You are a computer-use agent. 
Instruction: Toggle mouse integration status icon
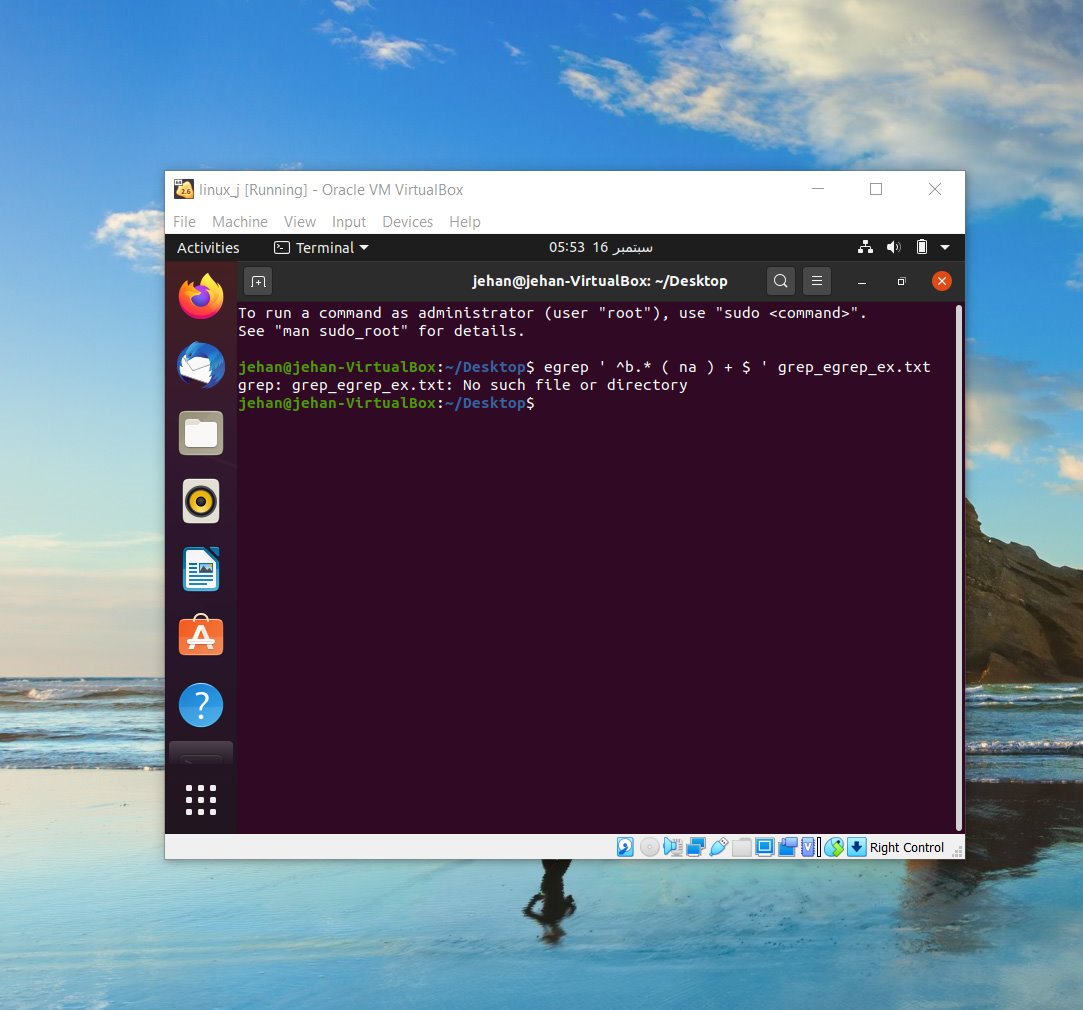(x=833, y=847)
